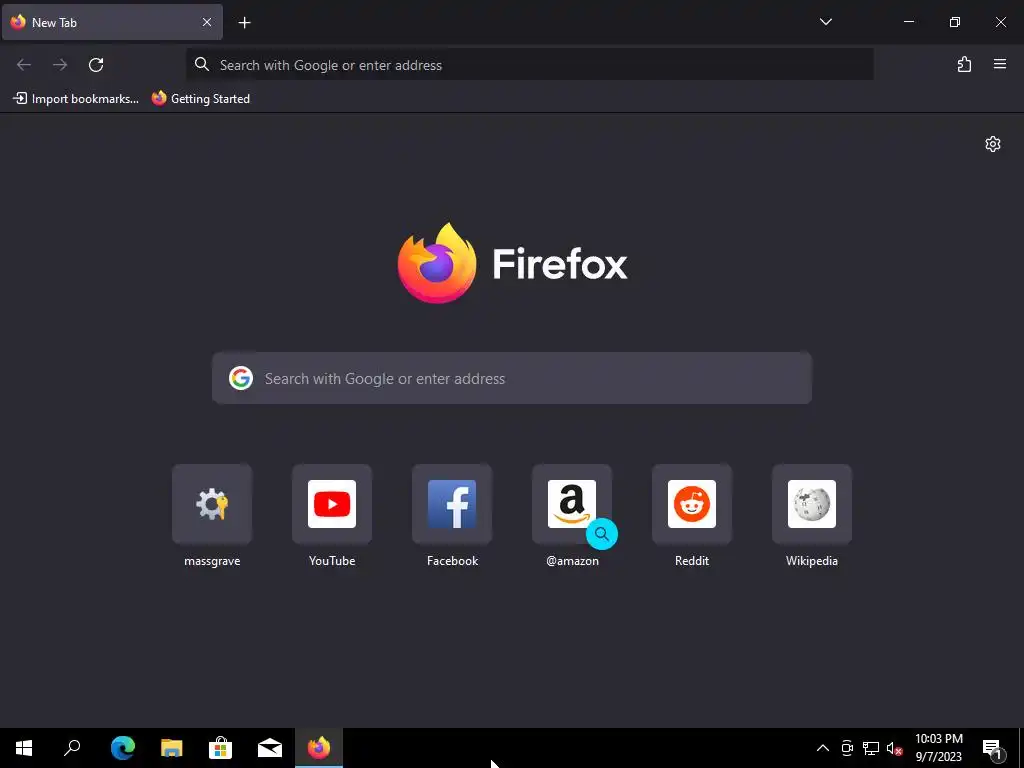Click the Wikipedia label text

pyautogui.click(x=812, y=561)
